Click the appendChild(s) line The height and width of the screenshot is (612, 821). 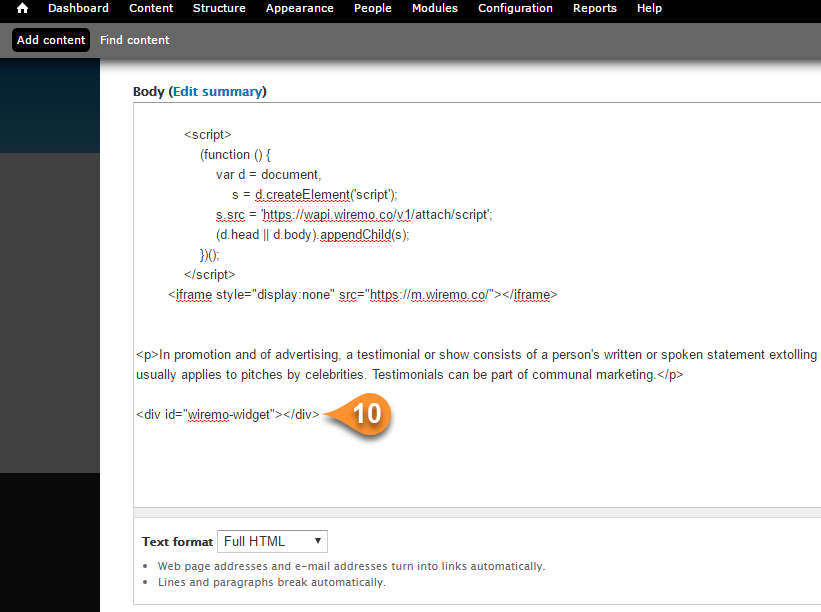[x=313, y=235]
